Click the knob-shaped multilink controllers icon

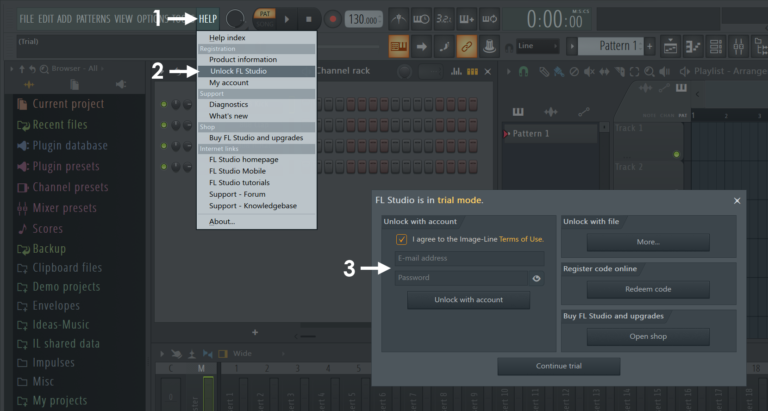tap(489, 47)
